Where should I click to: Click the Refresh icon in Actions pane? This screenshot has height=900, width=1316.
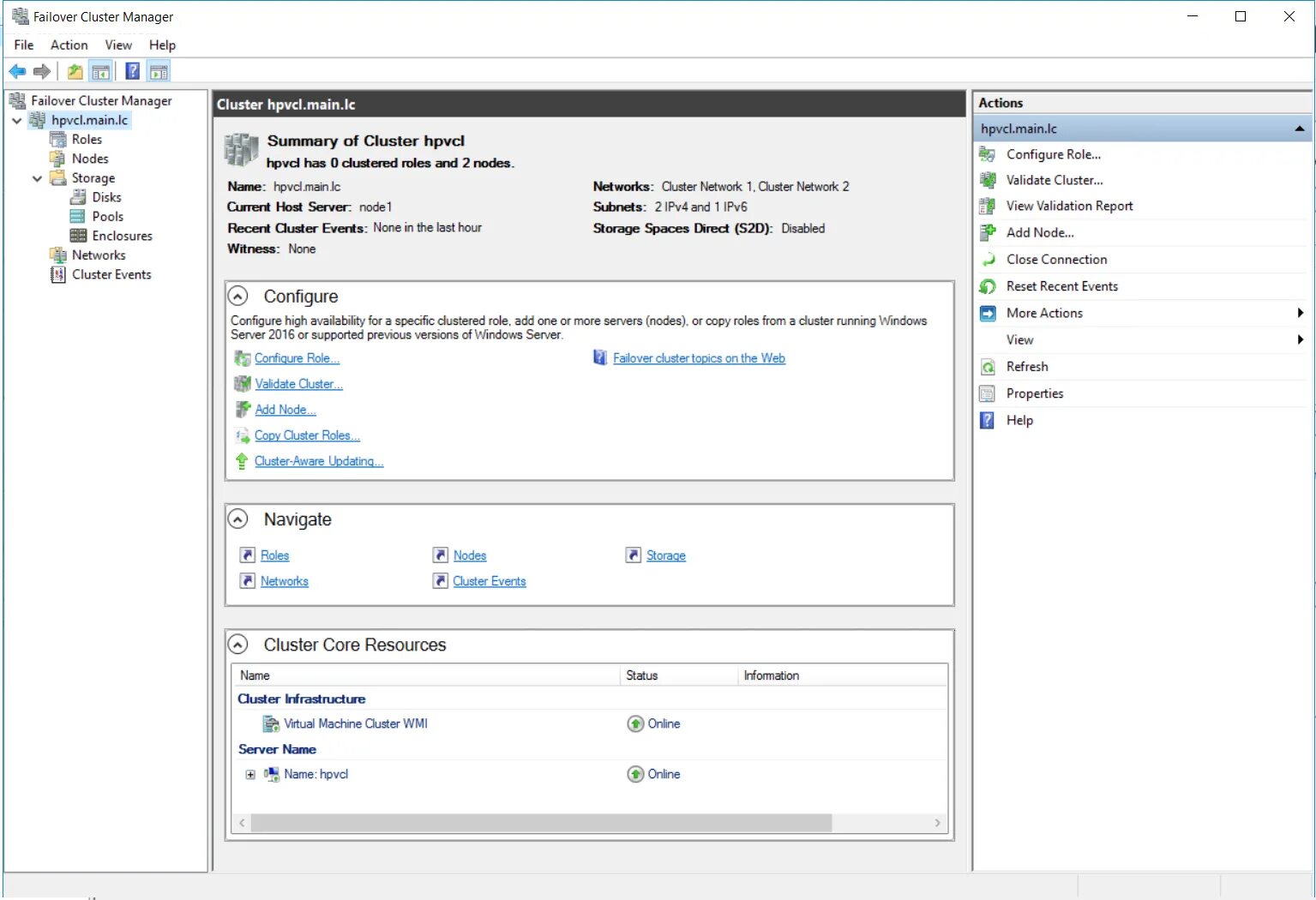988,367
